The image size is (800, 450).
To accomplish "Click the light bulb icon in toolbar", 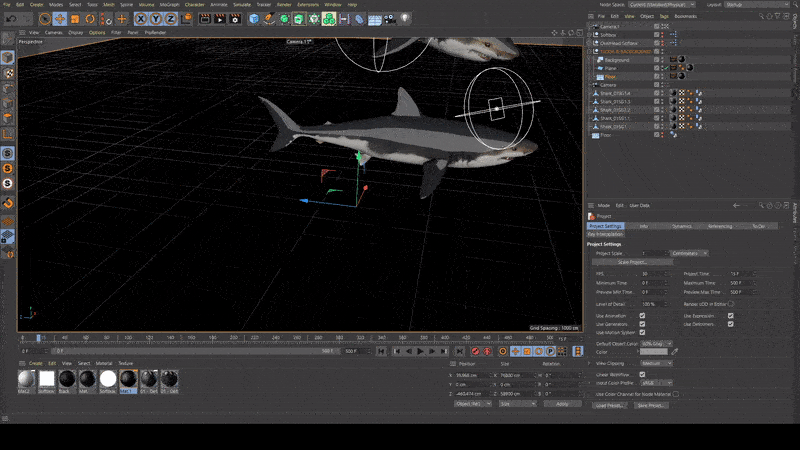I will (405, 18).
